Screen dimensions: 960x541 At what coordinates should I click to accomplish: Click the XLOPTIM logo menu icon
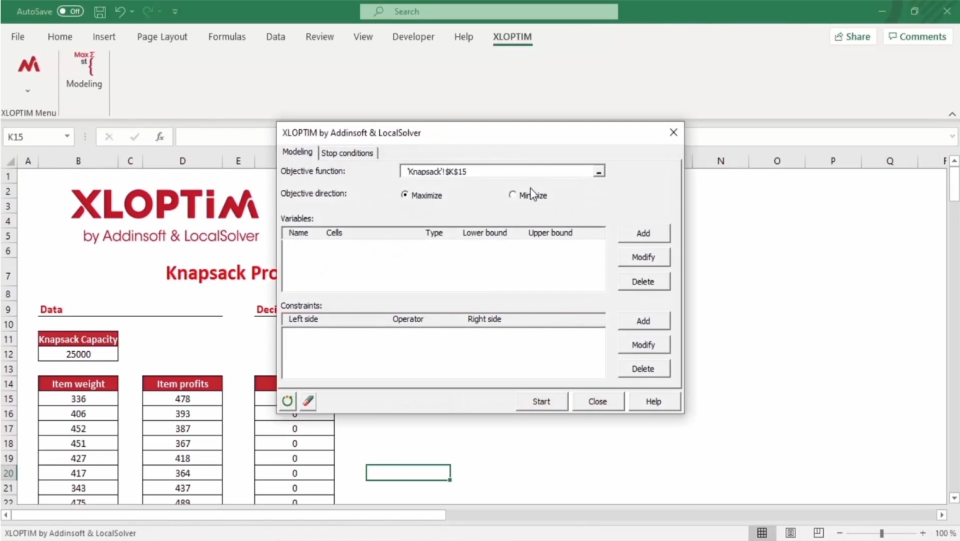pos(28,64)
